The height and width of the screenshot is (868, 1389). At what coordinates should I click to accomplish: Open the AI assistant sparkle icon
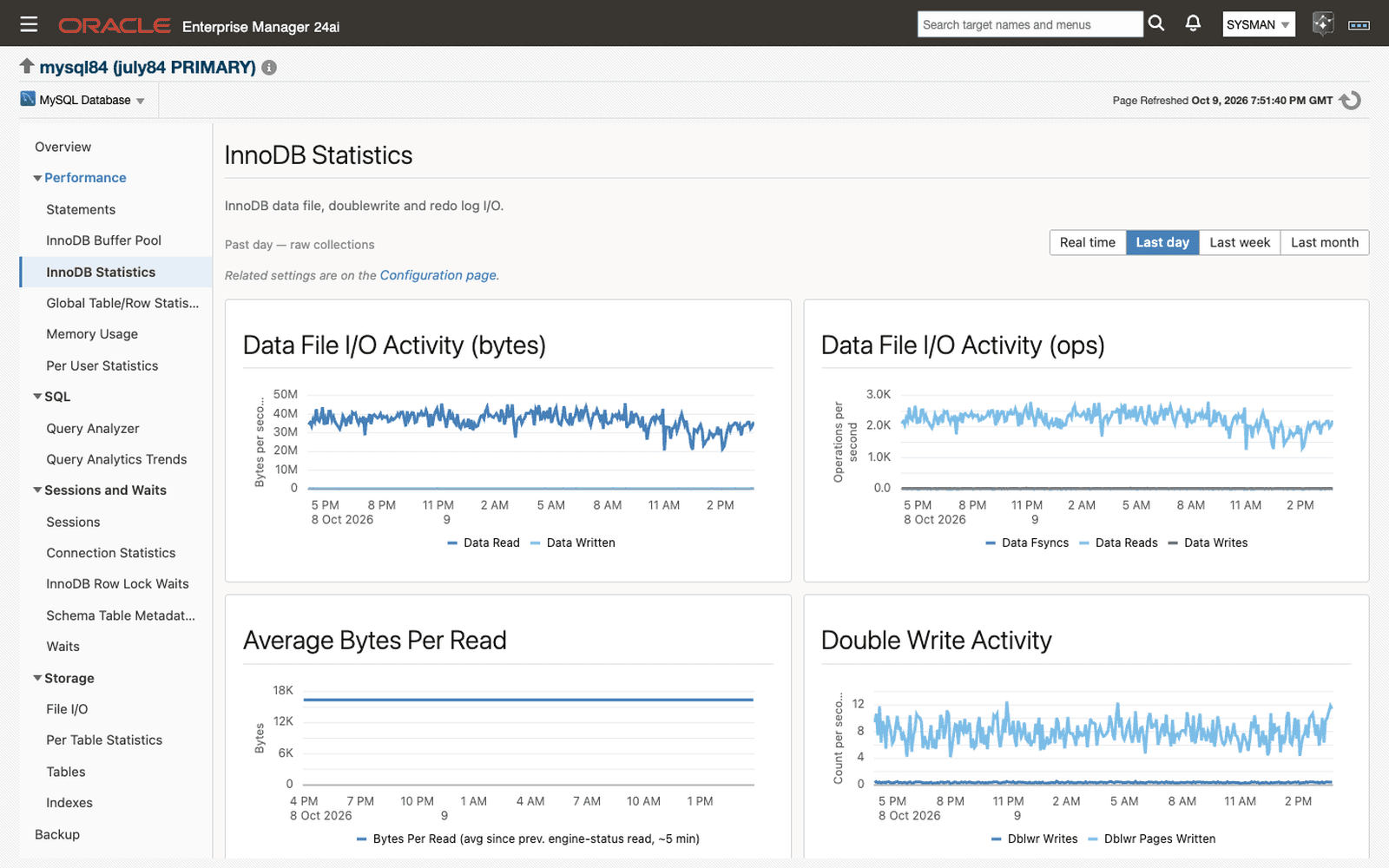point(1322,23)
